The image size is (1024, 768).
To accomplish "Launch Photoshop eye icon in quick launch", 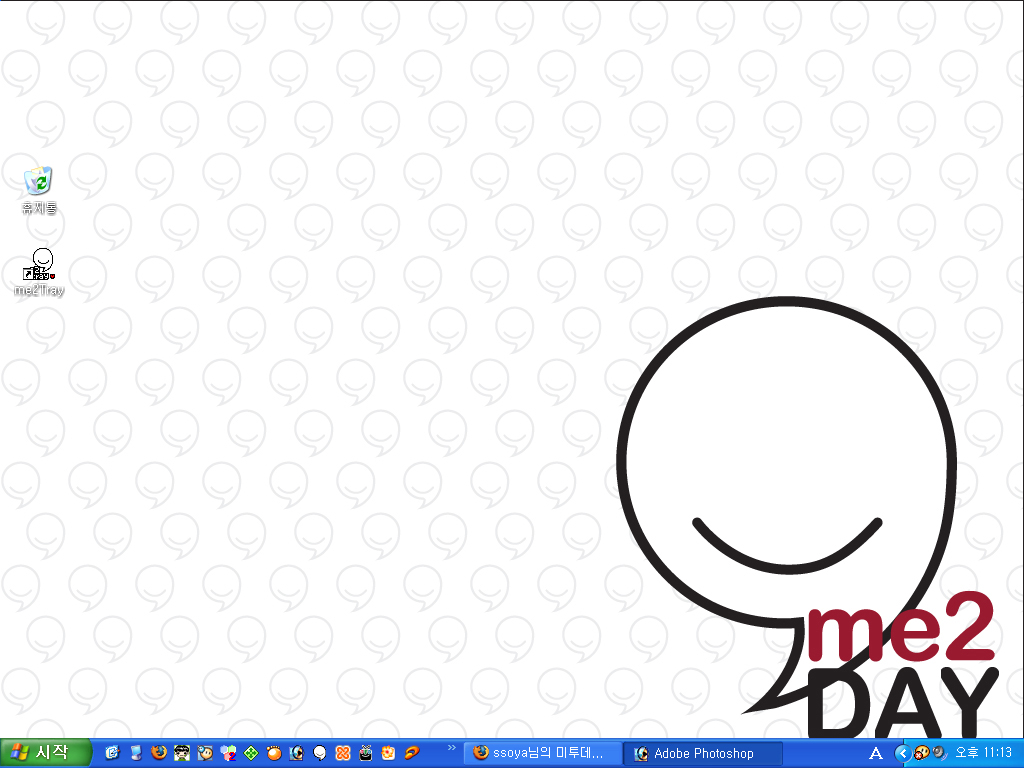I will tap(296, 753).
